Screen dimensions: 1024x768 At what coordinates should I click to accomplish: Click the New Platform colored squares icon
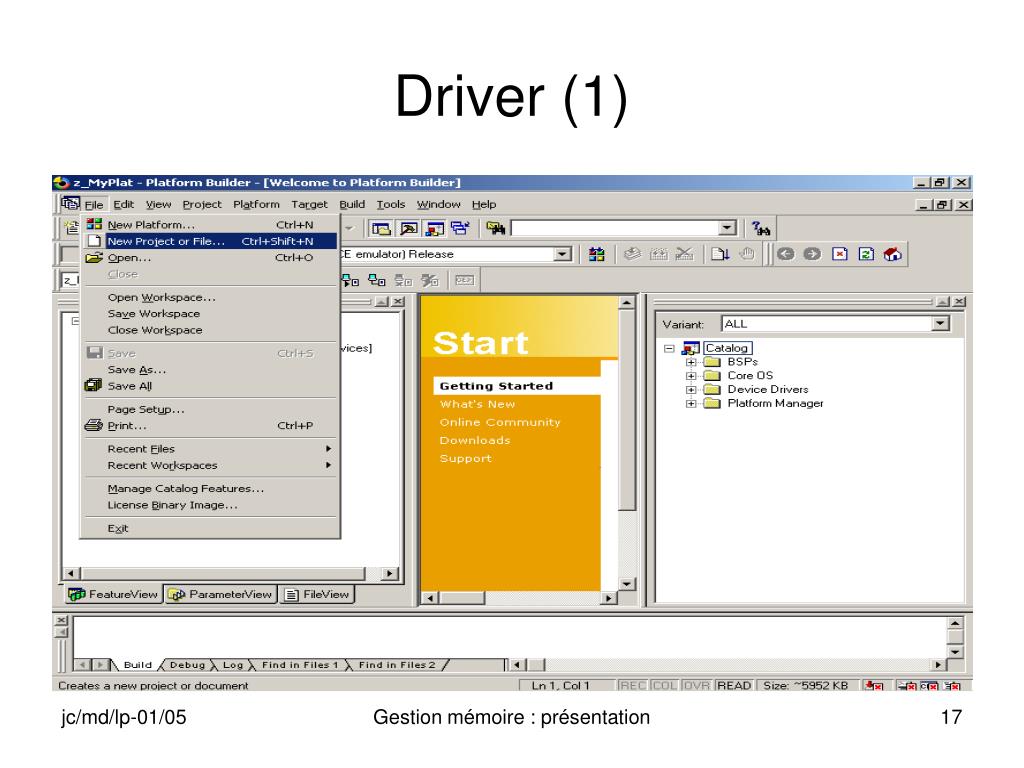[94, 224]
